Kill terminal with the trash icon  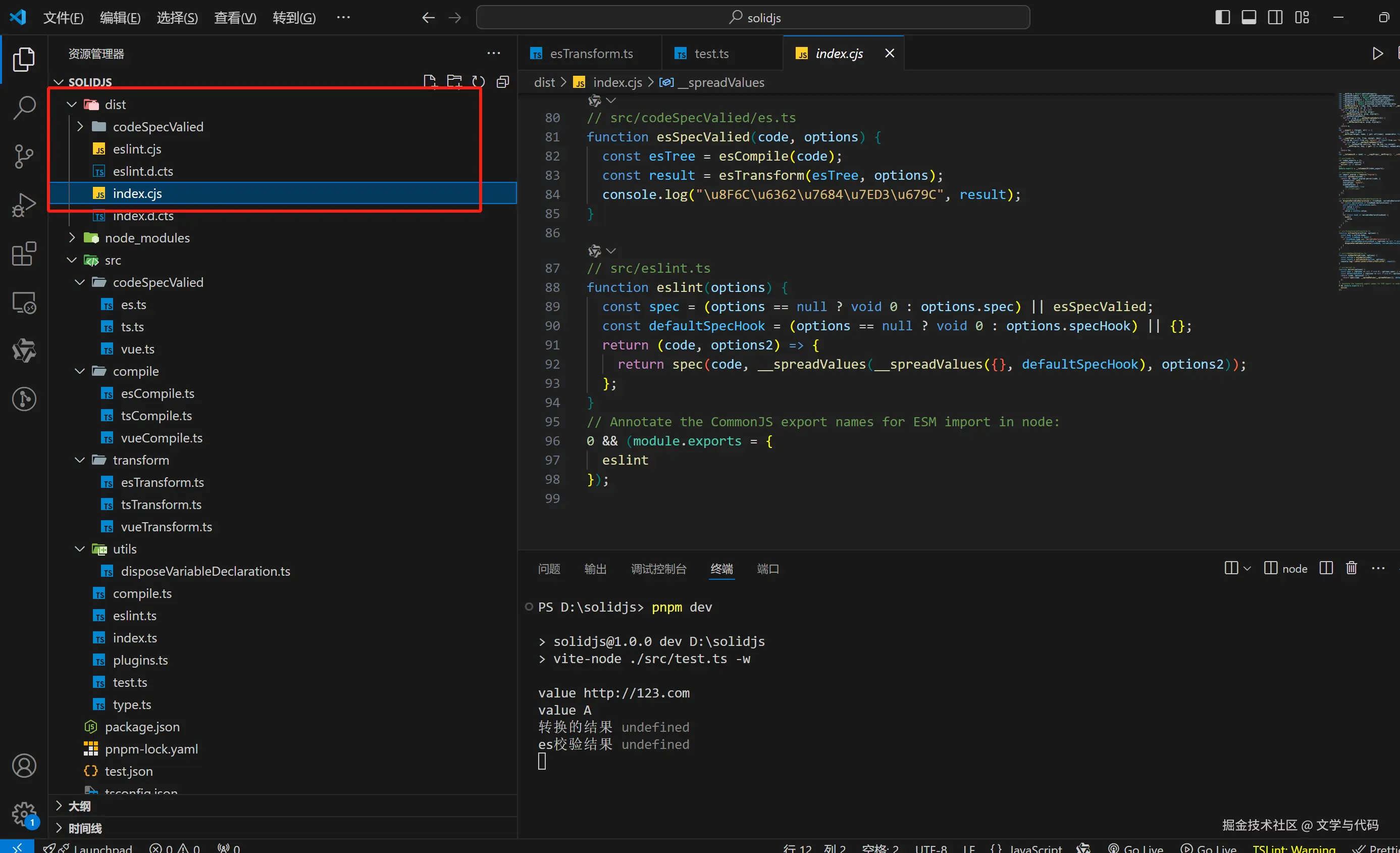pos(1351,568)
